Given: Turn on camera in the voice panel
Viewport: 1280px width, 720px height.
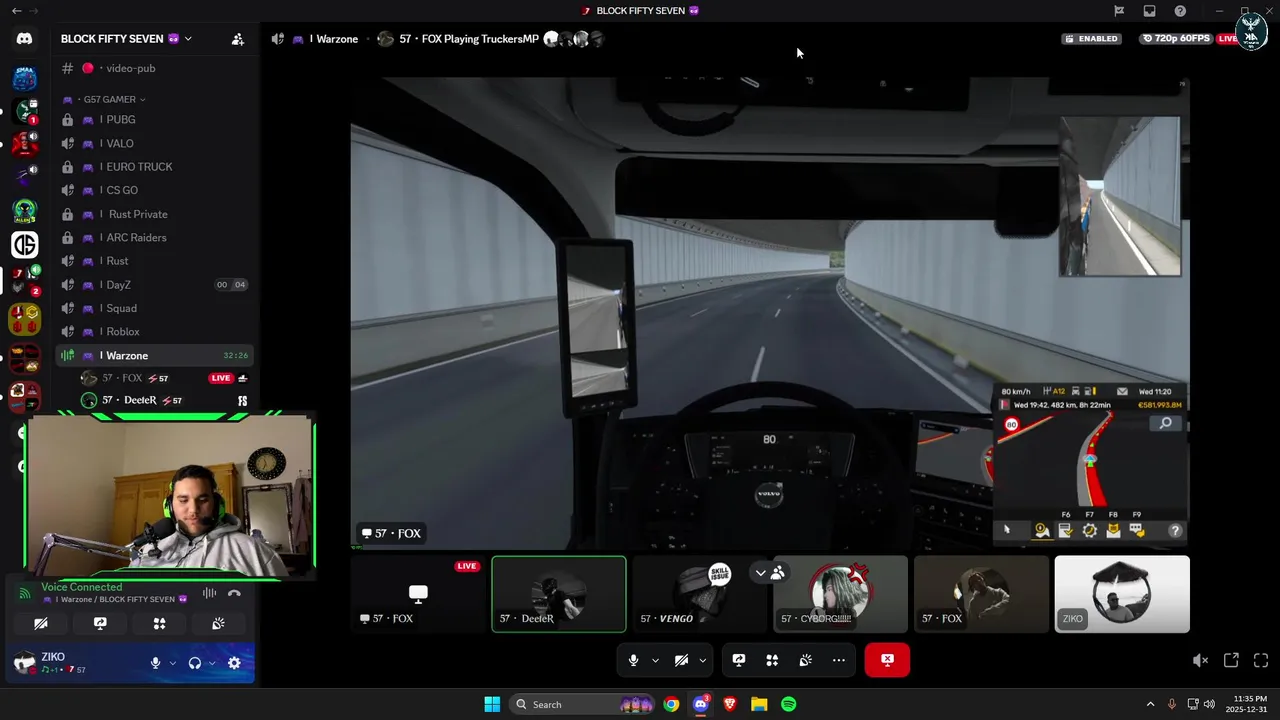Looking at the screenshot, I should (x=41, y=623).
